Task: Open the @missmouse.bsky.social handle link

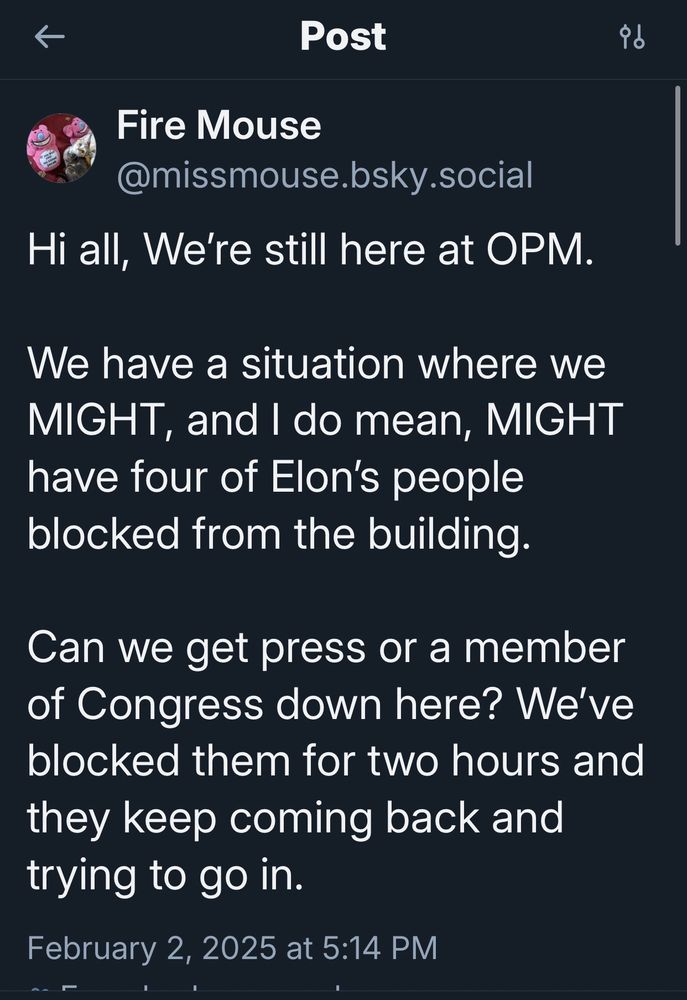Action: 325,175
